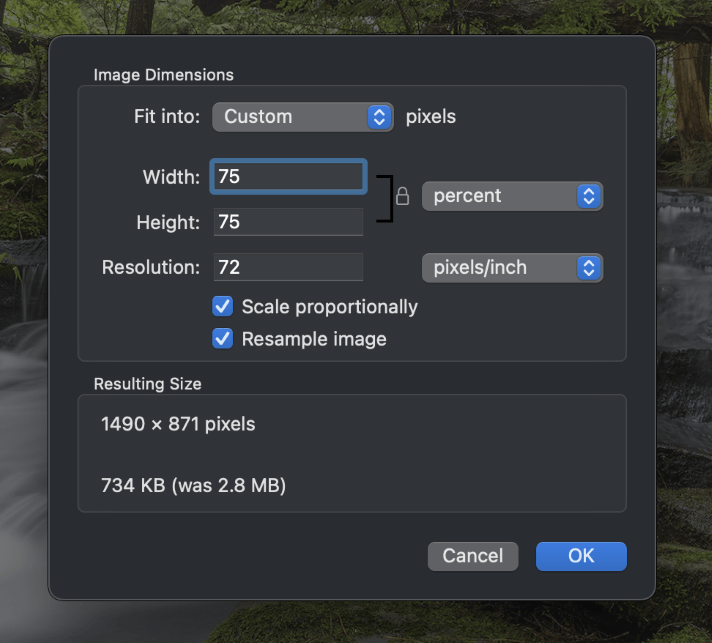712x643 pixels.
Task: Open the pixels/inch resolution dropdown
Action: click(512, 268)
